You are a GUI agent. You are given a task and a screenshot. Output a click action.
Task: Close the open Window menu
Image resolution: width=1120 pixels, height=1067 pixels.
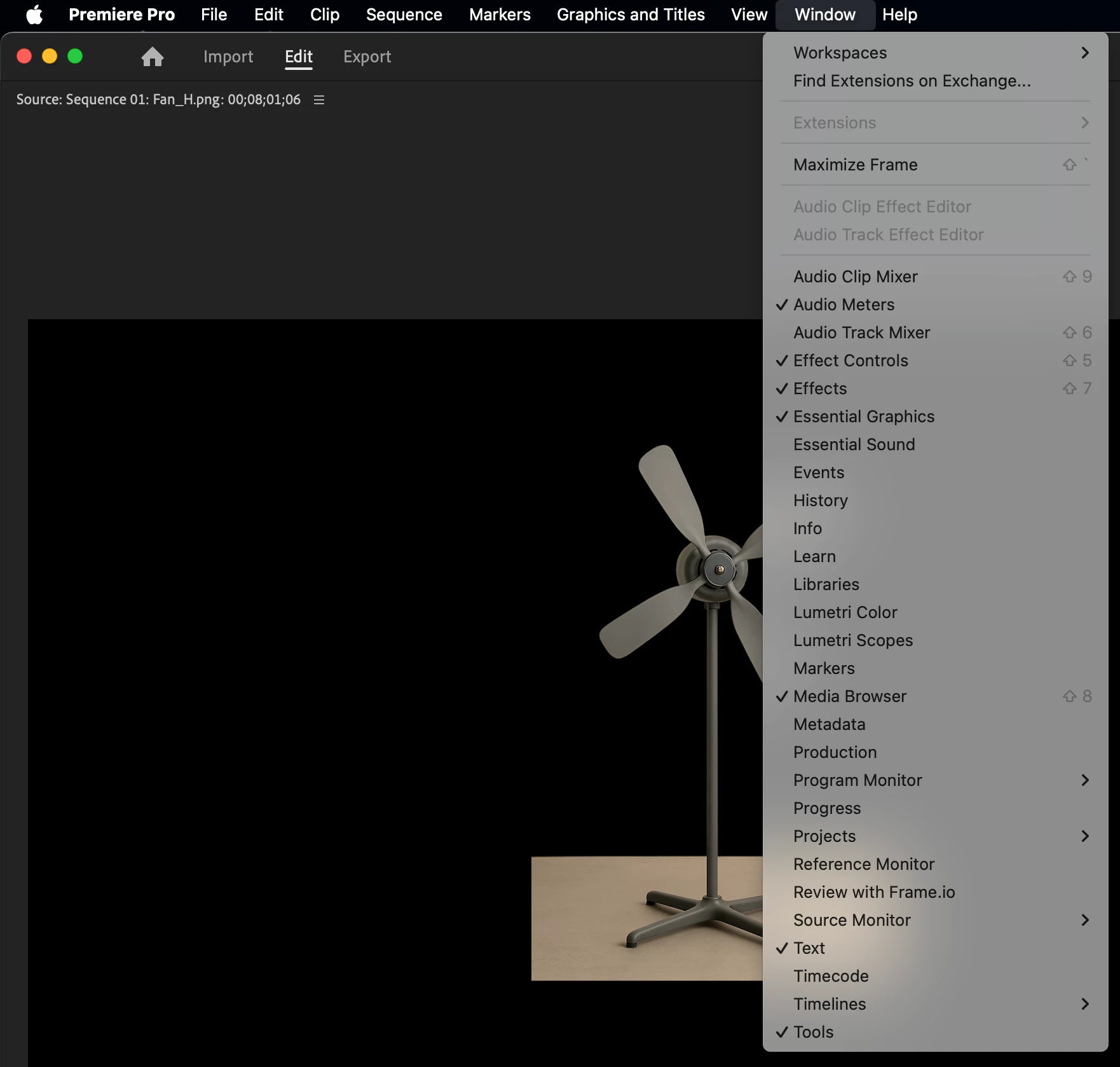(825, 15)
